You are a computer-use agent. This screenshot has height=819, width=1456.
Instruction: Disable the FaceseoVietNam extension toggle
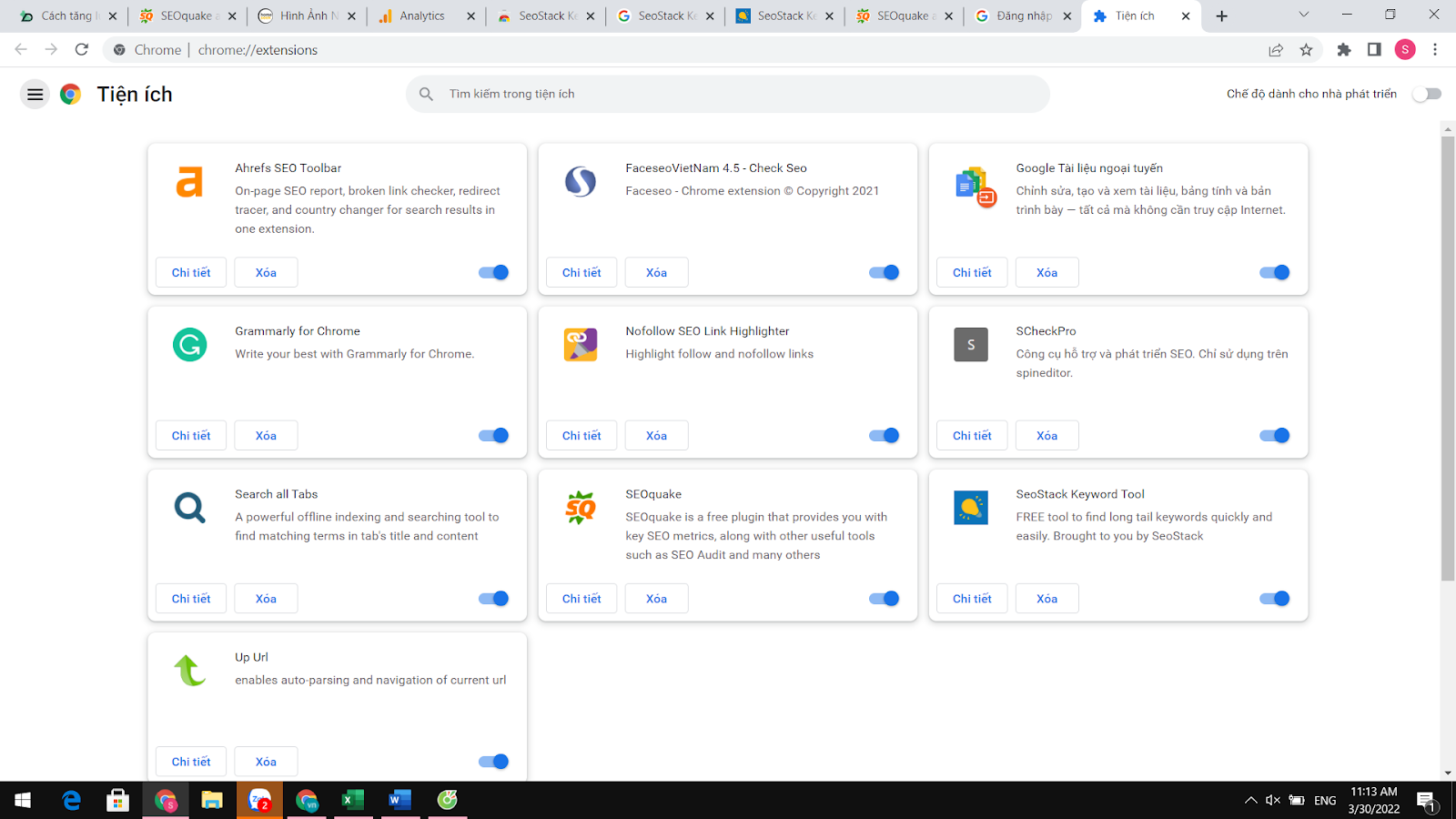click(884, 272)
